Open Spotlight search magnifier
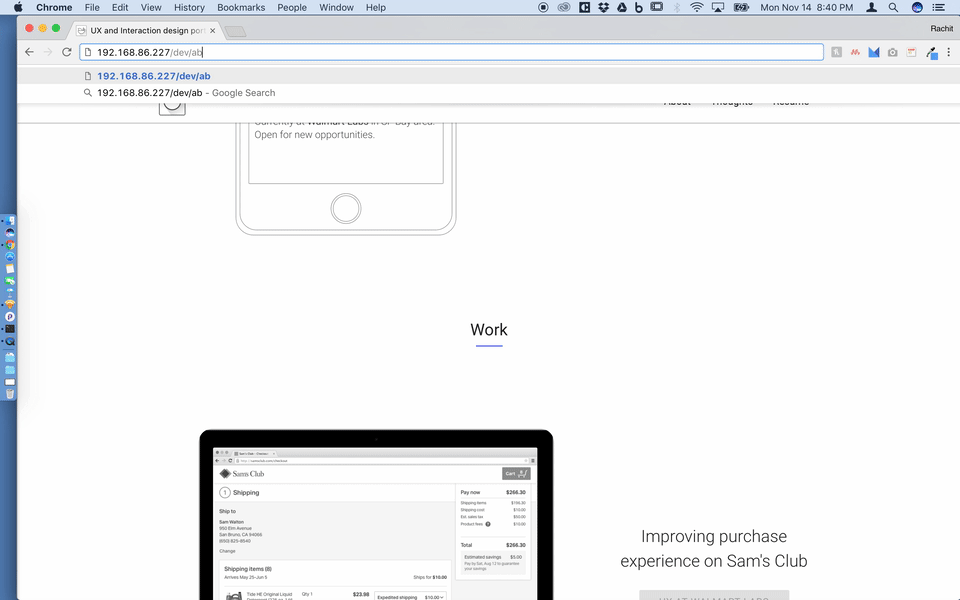 893,7
